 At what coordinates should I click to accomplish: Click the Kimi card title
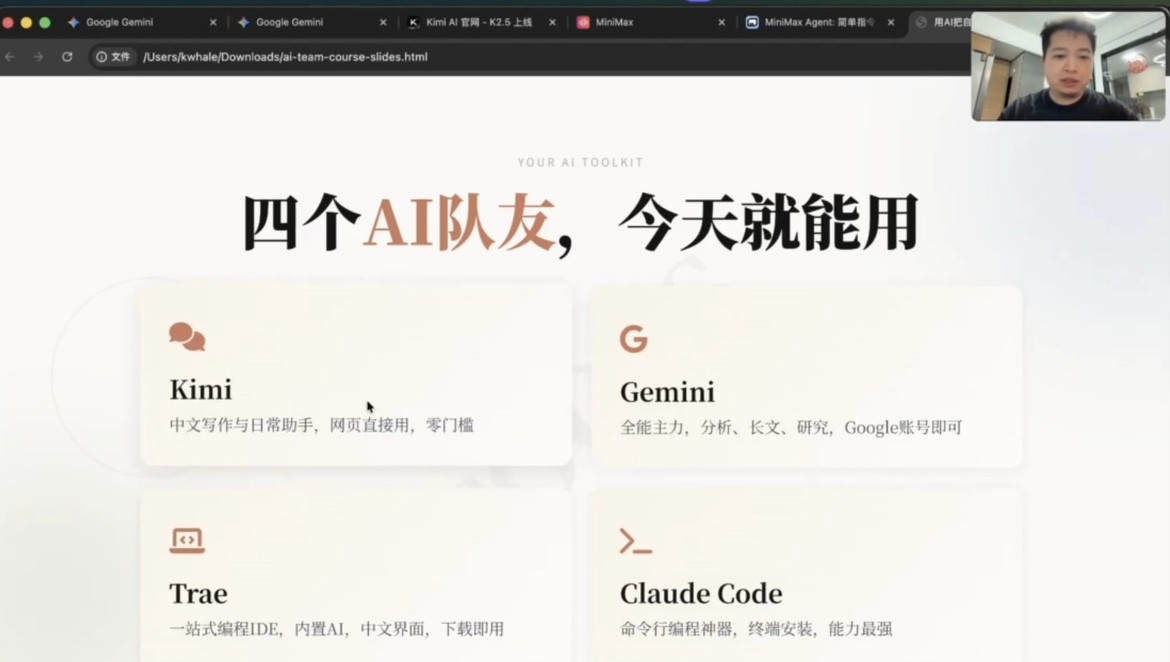point(200,389)
